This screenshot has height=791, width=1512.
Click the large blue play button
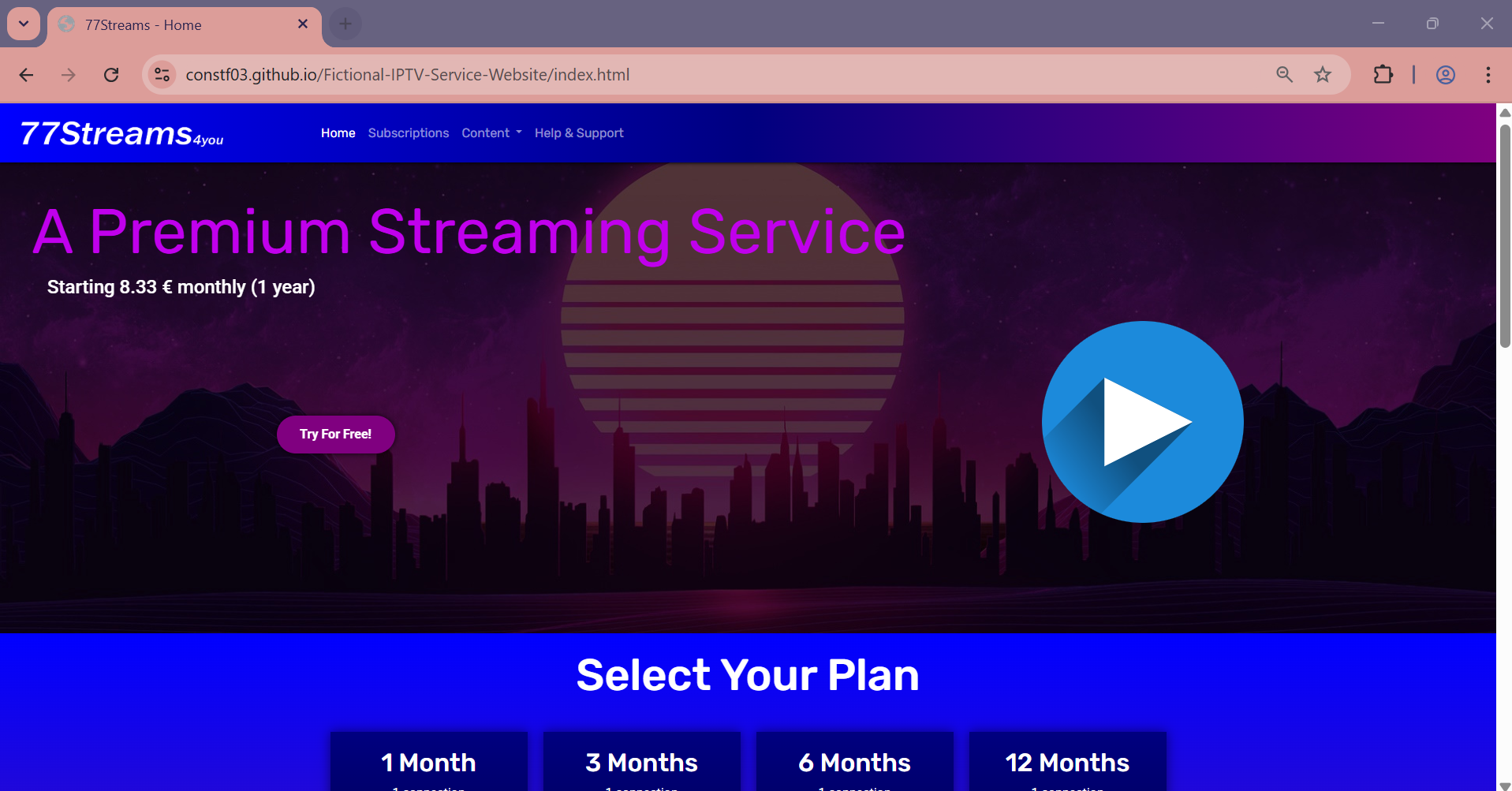pos(1142,422)
